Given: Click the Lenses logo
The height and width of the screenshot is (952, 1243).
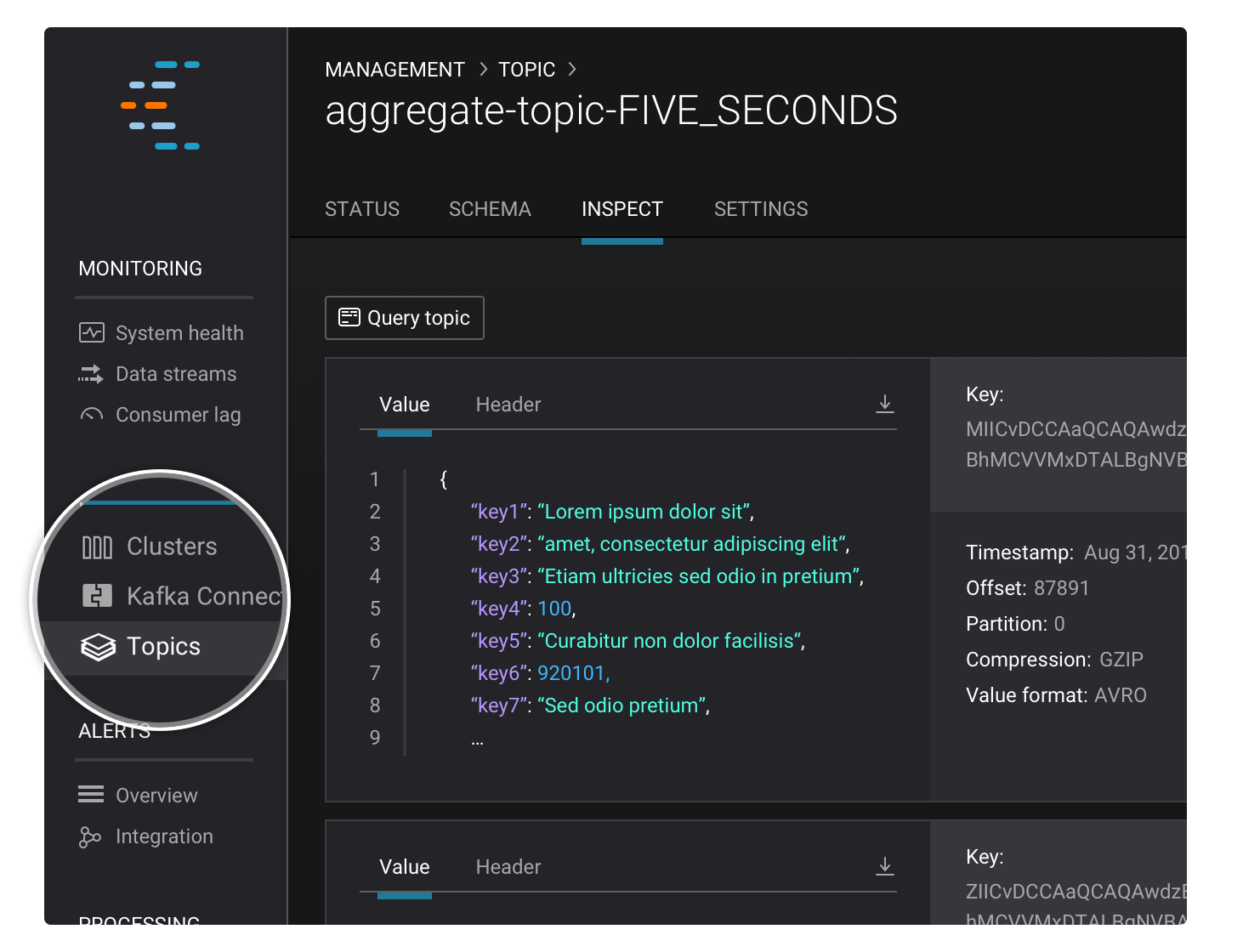Looking at the screenshot, I should [x=164, y=104].
